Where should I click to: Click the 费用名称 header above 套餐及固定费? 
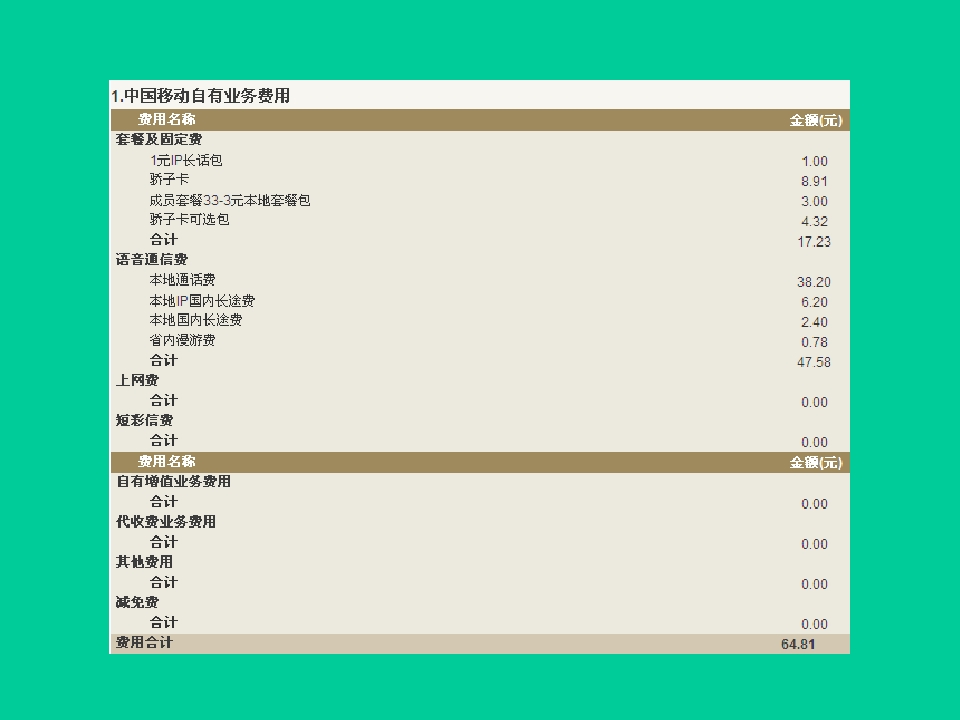[x=167, y=119]
